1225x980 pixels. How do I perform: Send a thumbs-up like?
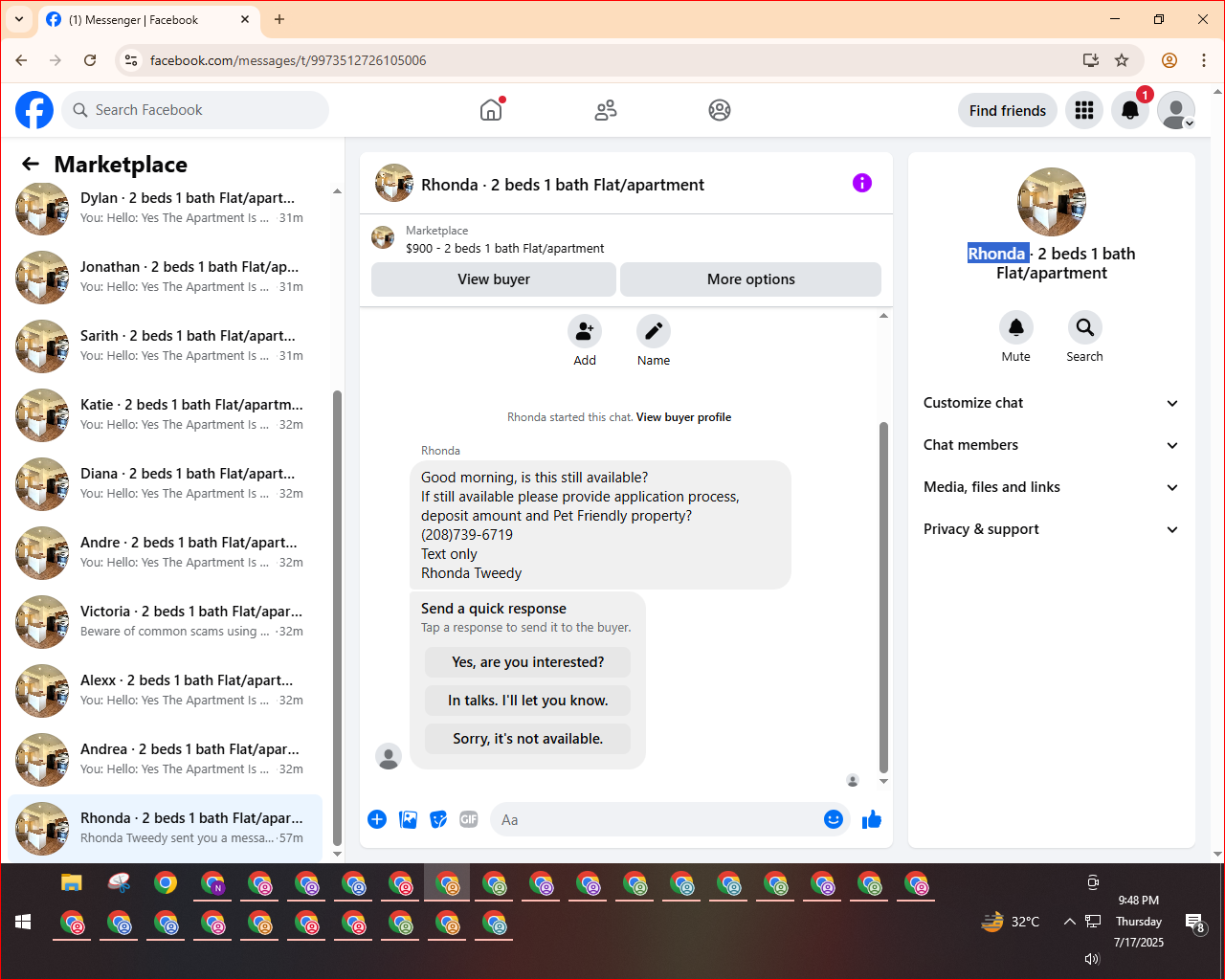pos(872,819)
